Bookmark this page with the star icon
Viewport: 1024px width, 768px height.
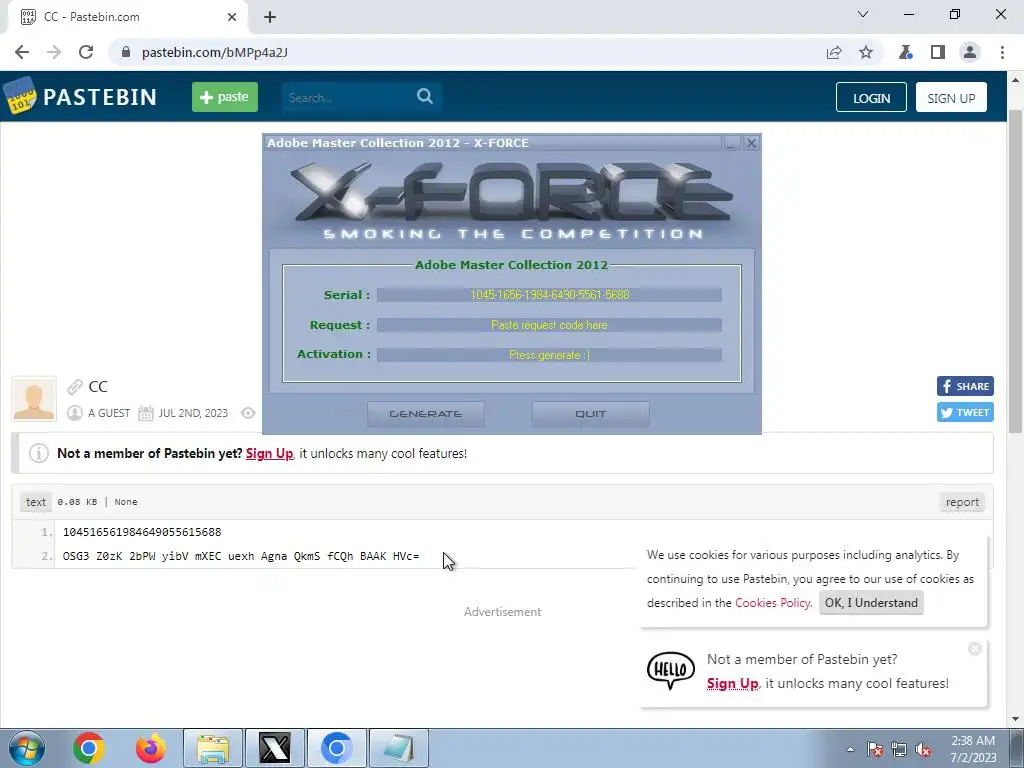coord(866,52)
